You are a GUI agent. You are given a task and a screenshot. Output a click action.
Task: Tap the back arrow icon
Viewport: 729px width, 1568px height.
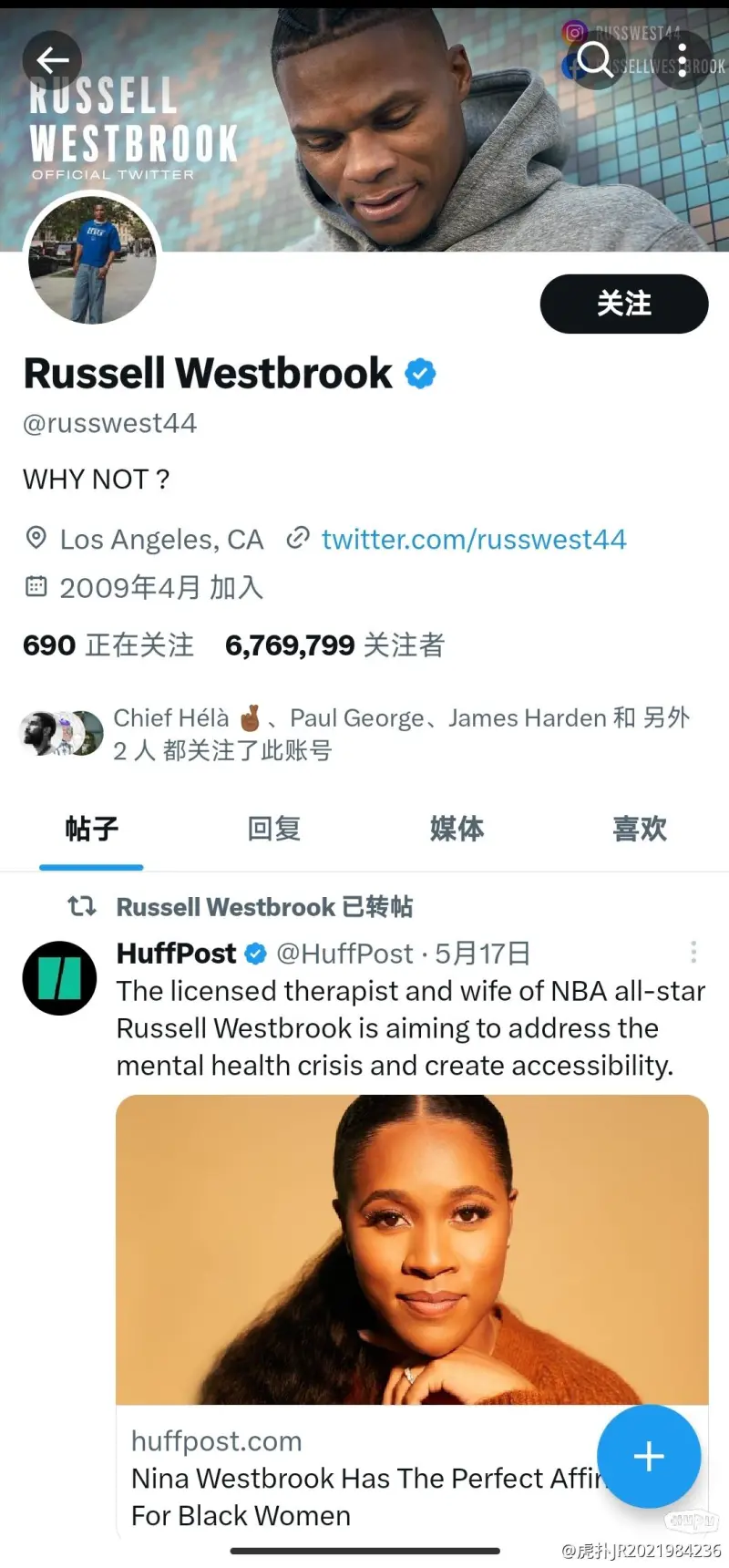click(52, 60)
